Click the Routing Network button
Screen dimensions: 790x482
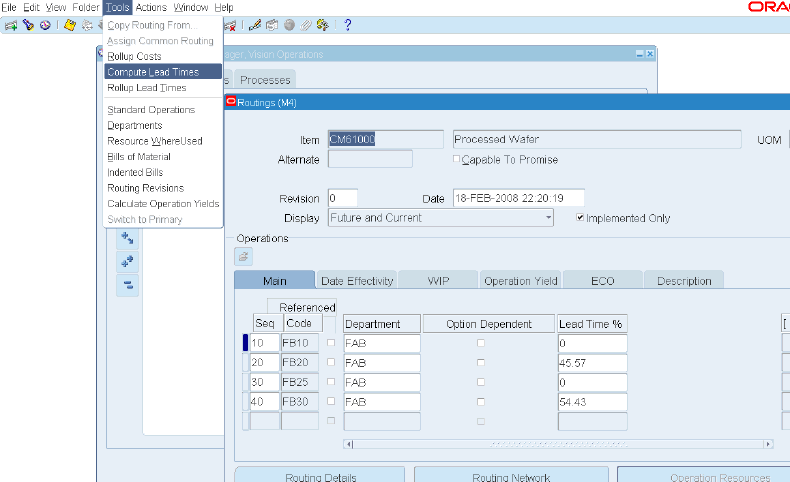[511, 475]
